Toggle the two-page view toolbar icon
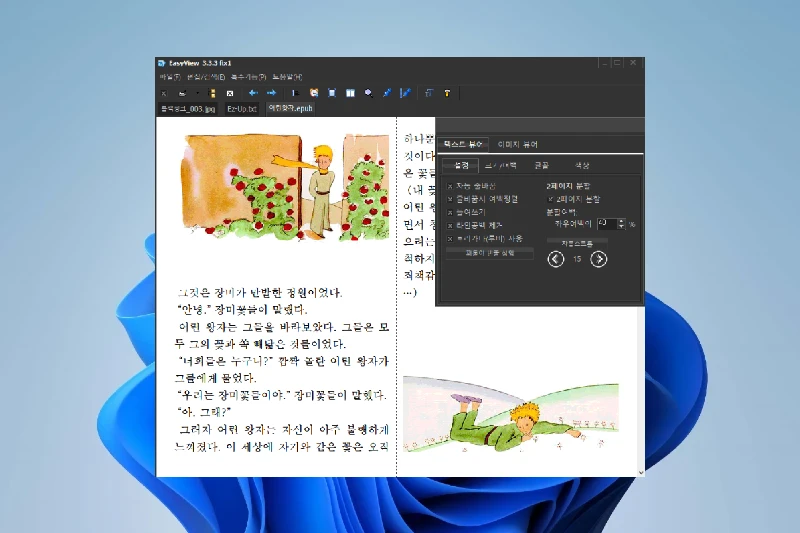 (x=350, y=93)
